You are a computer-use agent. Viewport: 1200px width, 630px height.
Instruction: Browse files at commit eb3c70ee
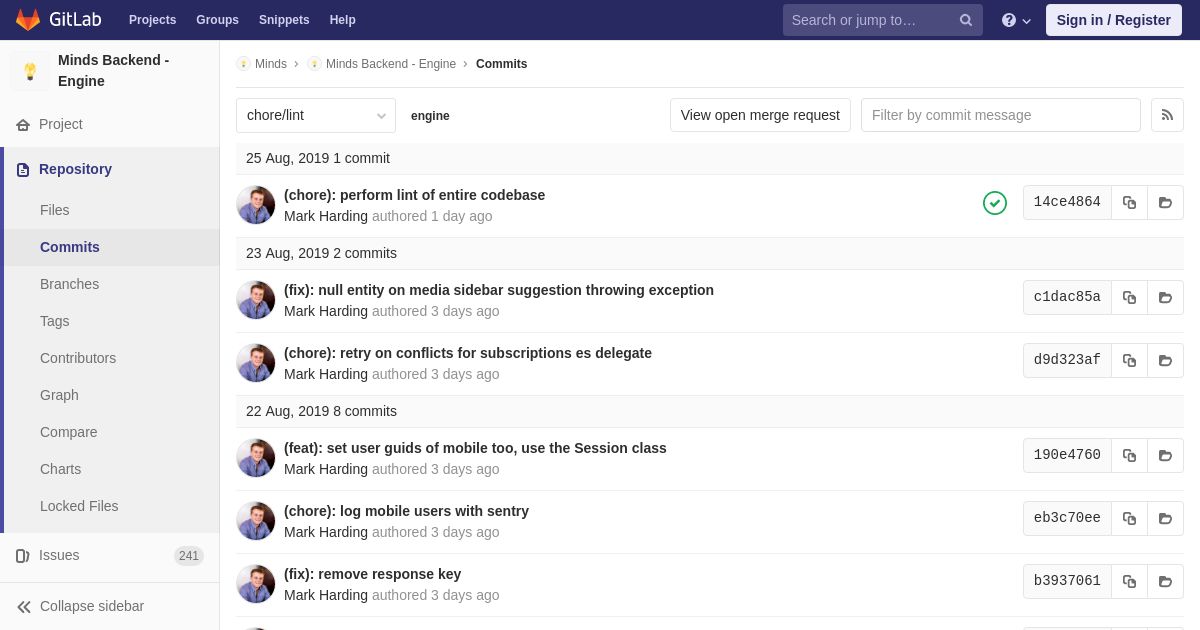pos(1165,518)
